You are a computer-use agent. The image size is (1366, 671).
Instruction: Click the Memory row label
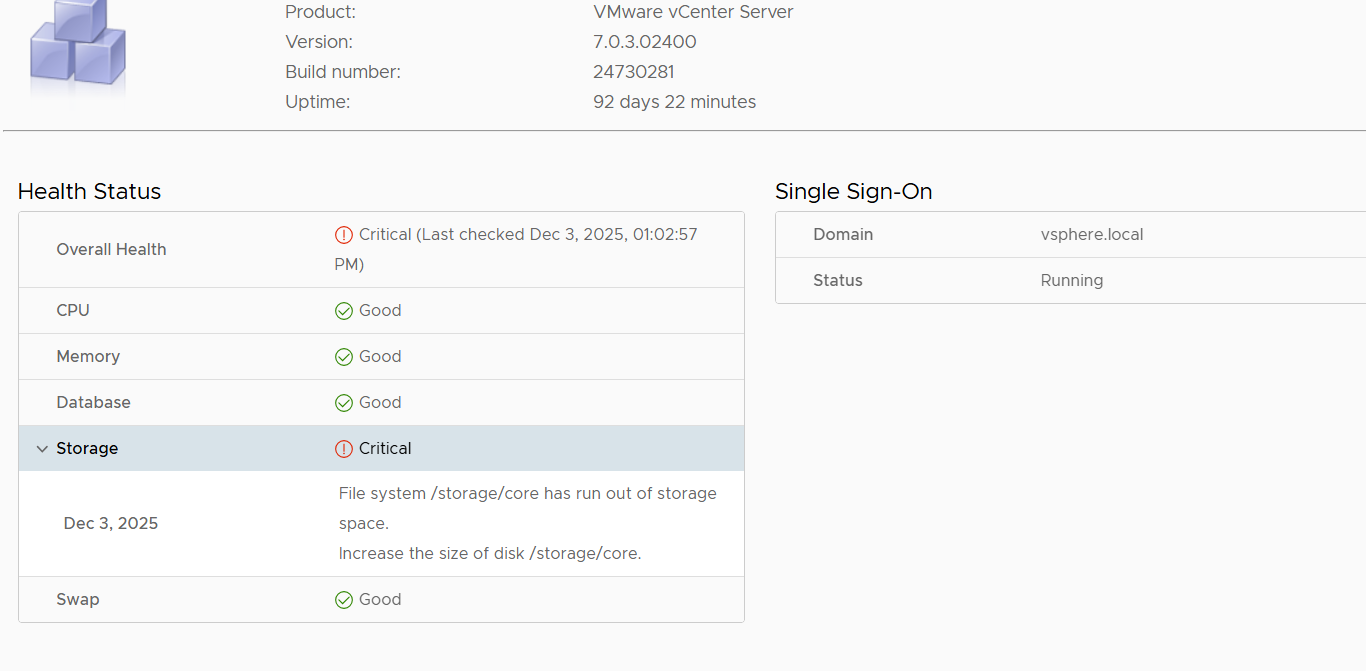coord(88,357)
